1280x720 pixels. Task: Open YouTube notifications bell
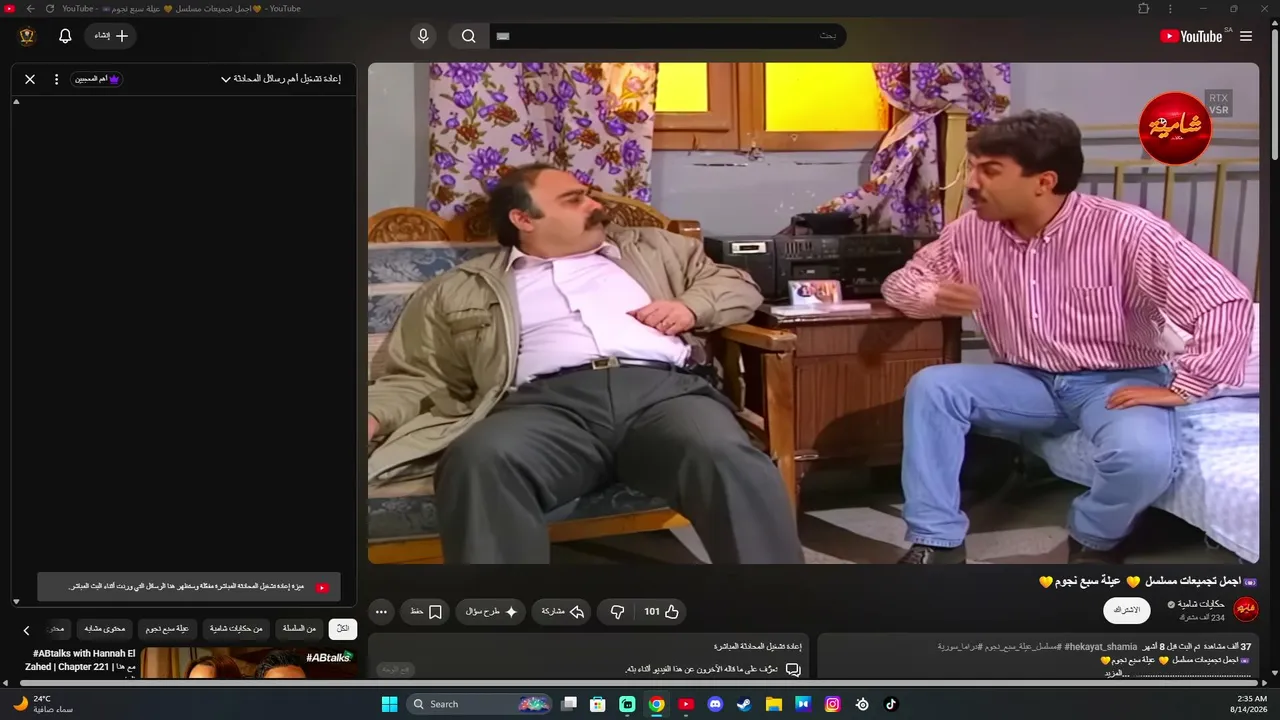pos(65,36)
